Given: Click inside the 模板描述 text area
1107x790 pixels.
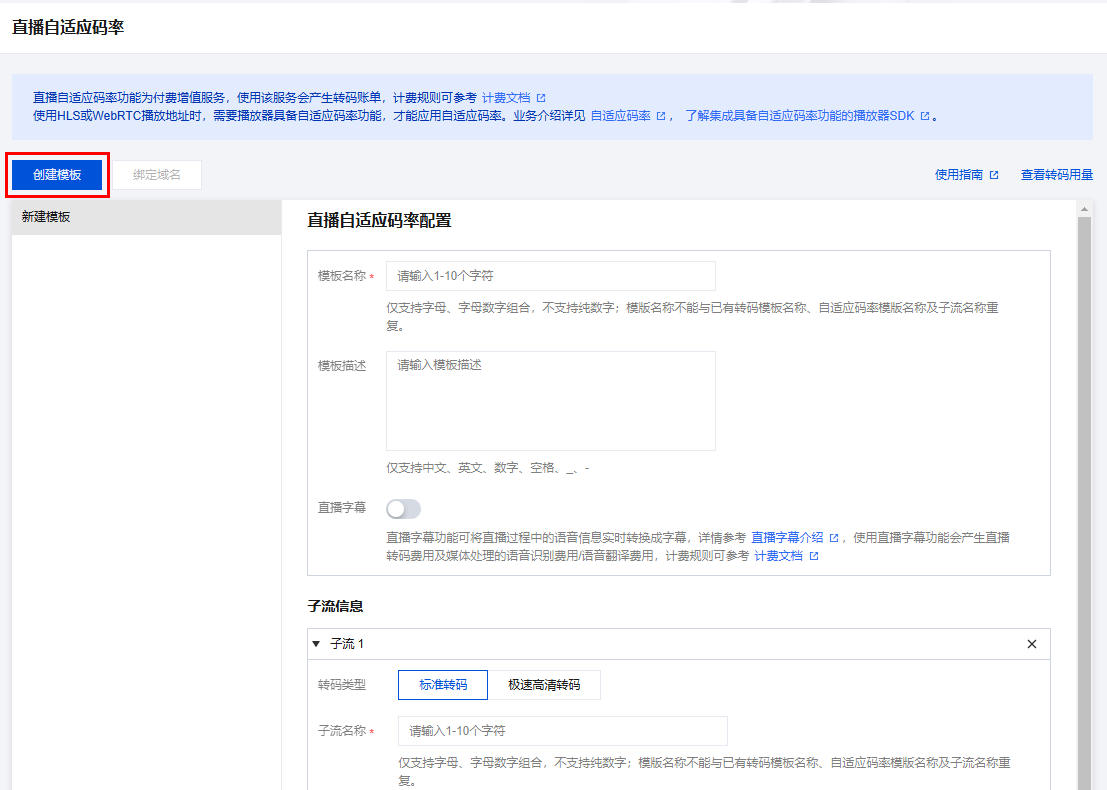Looking at the screenshot, I should coord(550,400).
